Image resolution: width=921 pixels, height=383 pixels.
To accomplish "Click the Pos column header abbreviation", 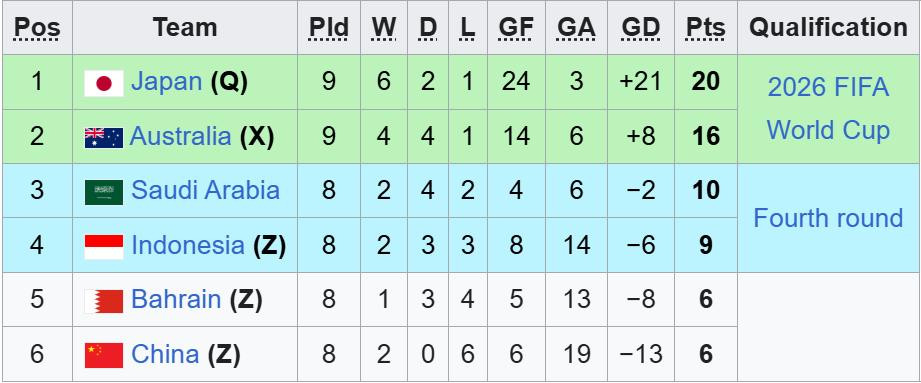I will coord(36,28).
